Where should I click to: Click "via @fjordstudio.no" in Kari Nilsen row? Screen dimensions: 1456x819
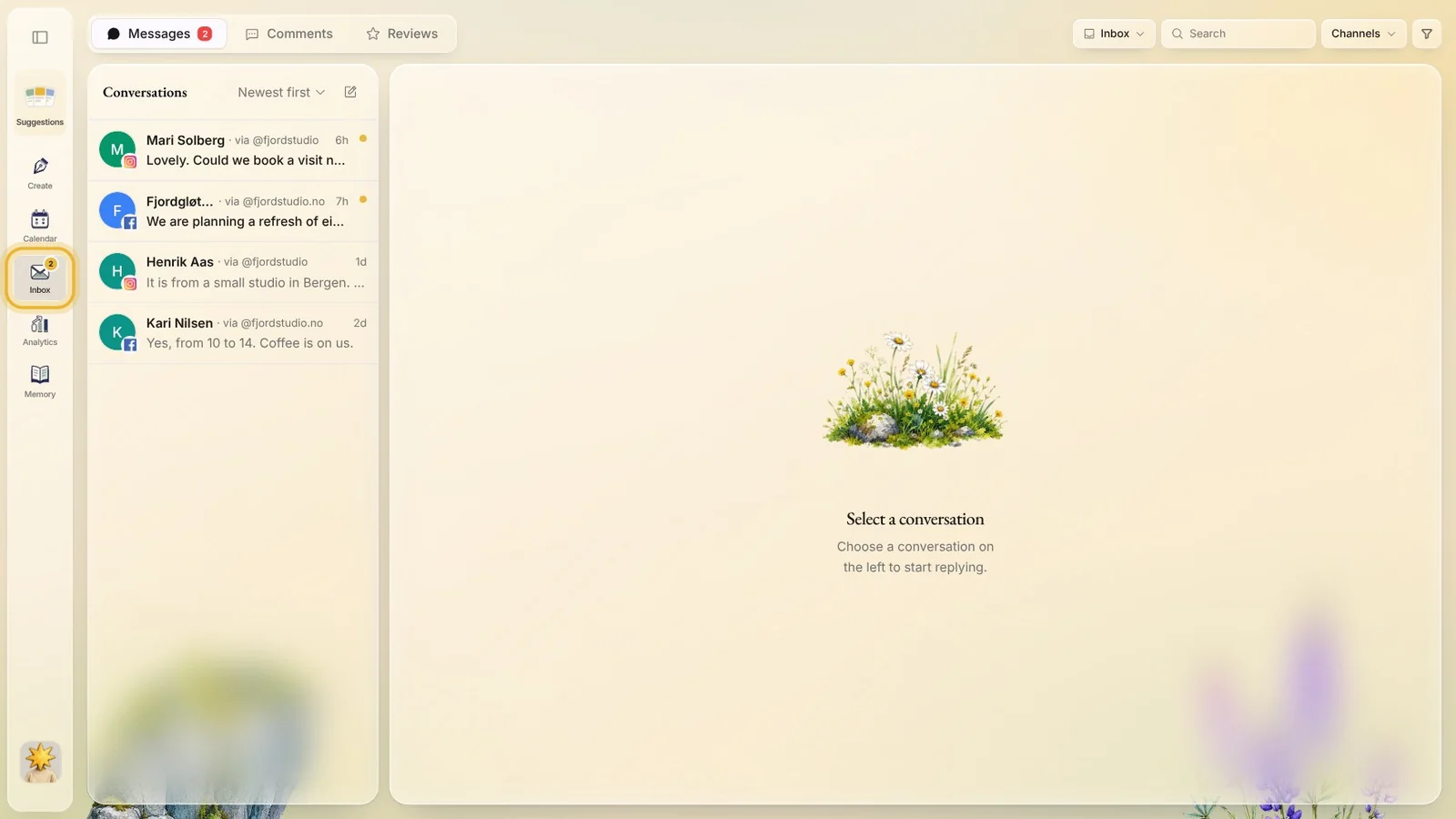click(x=273, y=323)
